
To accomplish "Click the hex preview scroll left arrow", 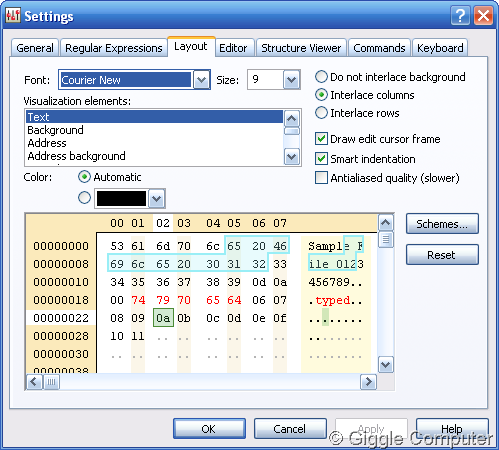I will tap(34, 382).
